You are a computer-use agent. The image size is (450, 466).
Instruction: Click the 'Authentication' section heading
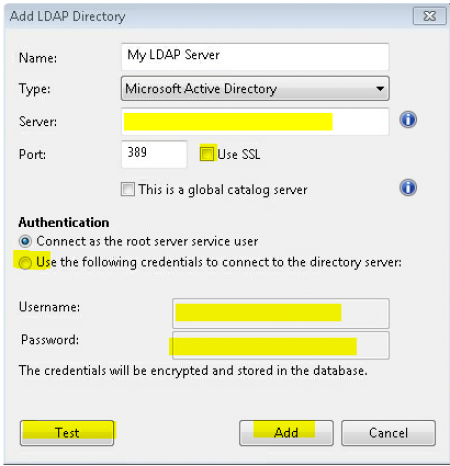[64, 222]
